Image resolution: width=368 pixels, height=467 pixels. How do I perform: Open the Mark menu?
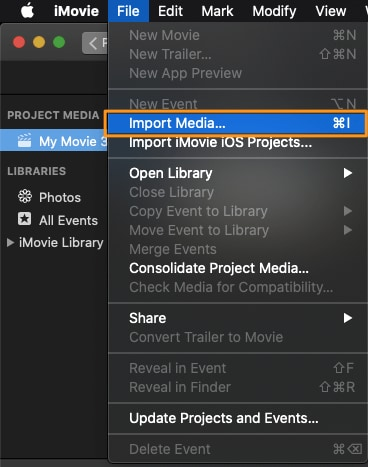217,11
